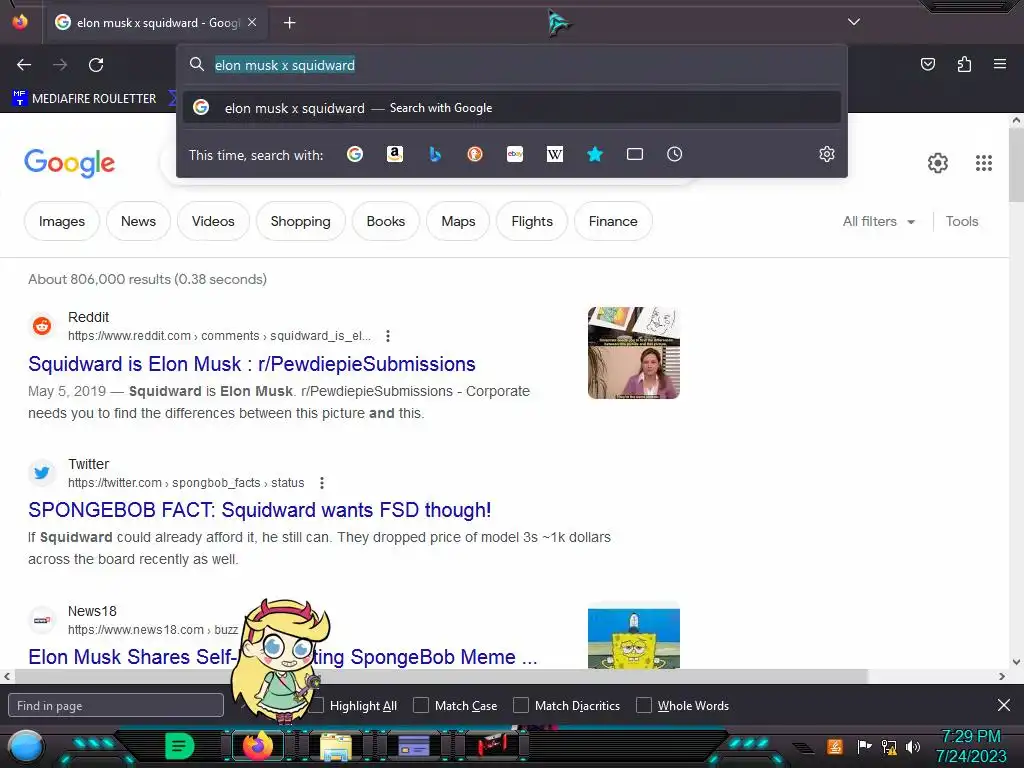Image resolution: width=1024 pixels, height=768 pixels.
Task: Open the MEDIAFIRE ROULETTER bookmark
Action: (x=85, y=99)
